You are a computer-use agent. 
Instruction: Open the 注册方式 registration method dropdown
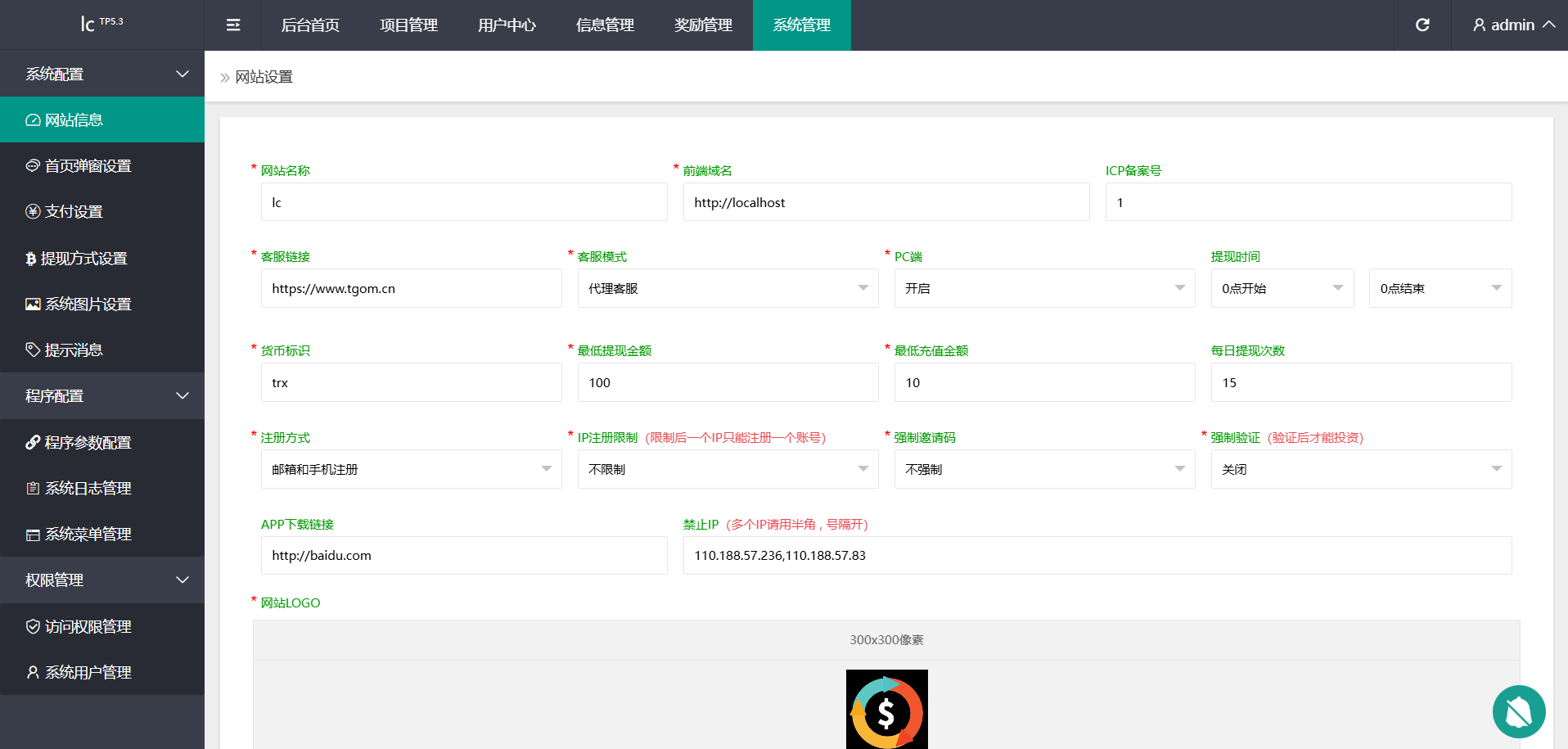pos(411,469)
